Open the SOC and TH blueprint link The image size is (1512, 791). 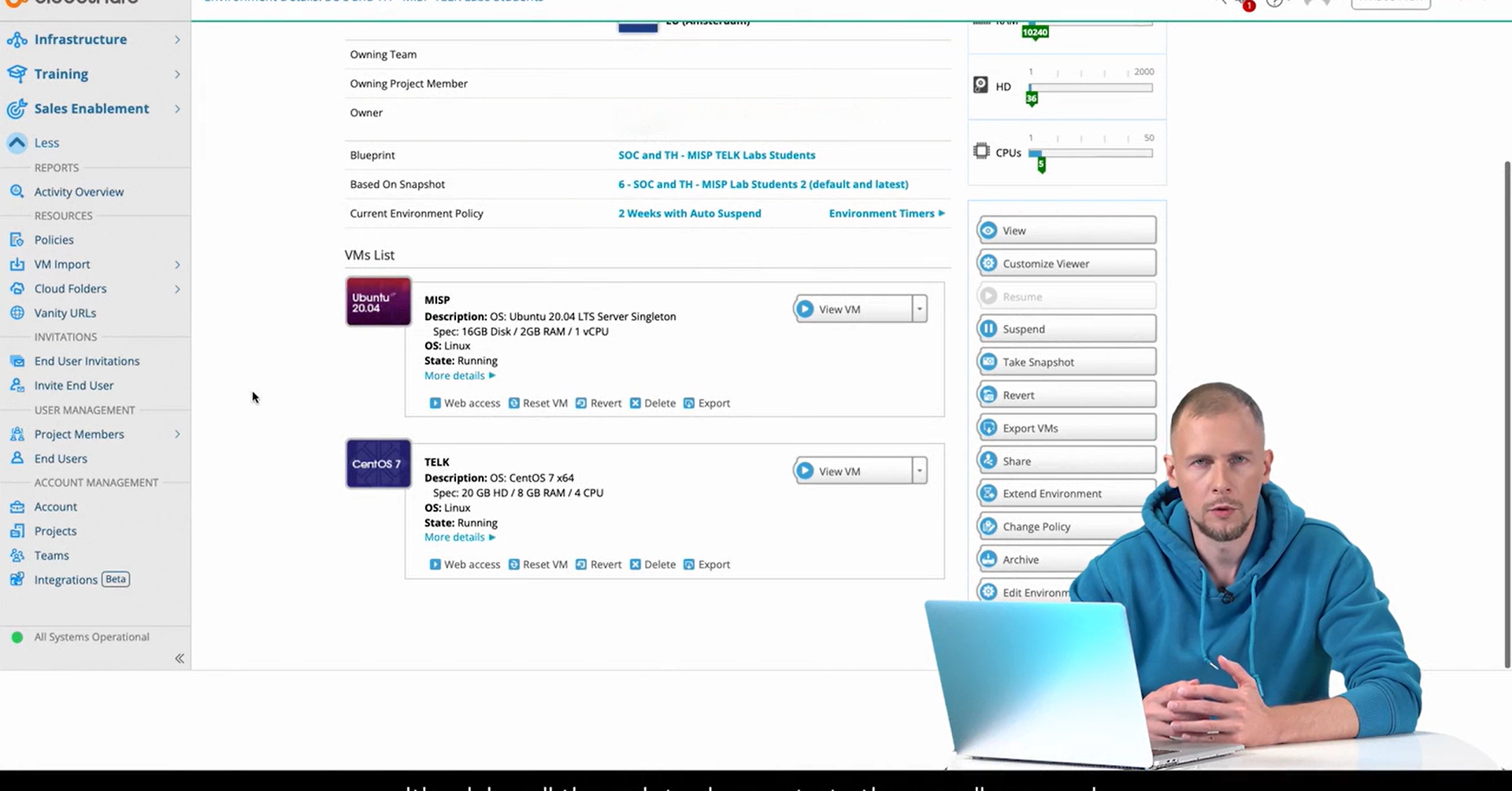point(716,155)
